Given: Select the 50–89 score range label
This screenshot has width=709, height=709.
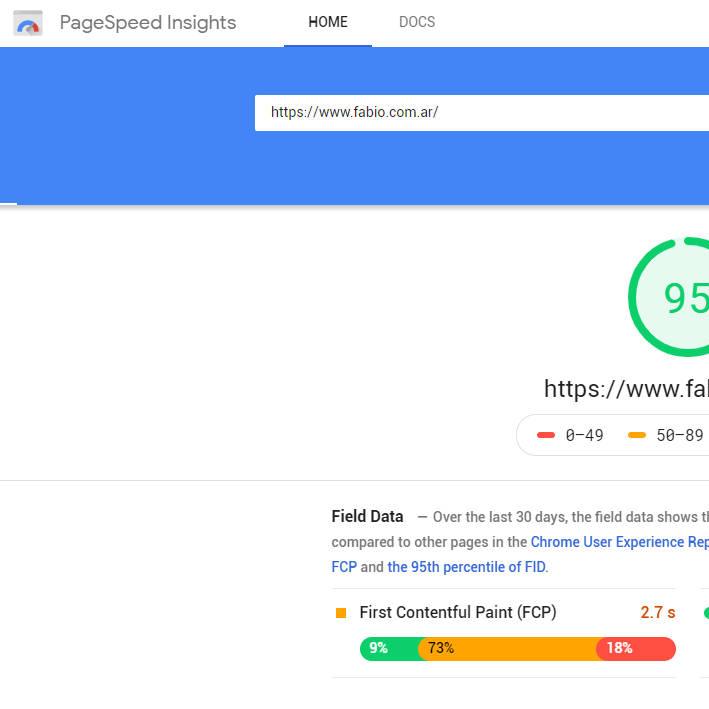Looking at the screenshot, I should [x=680, y=435].
